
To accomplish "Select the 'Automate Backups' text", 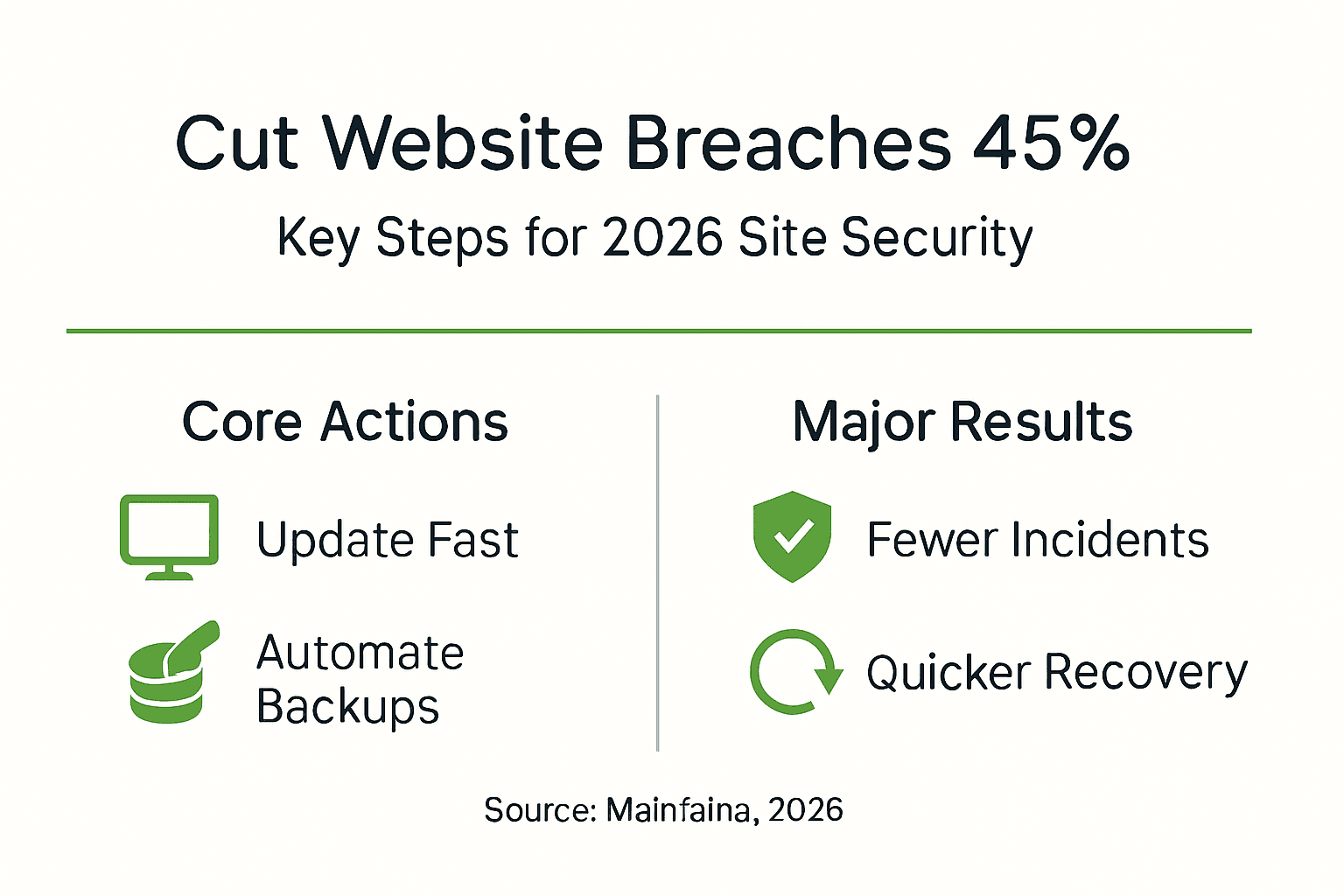I will tap(359, 679).
